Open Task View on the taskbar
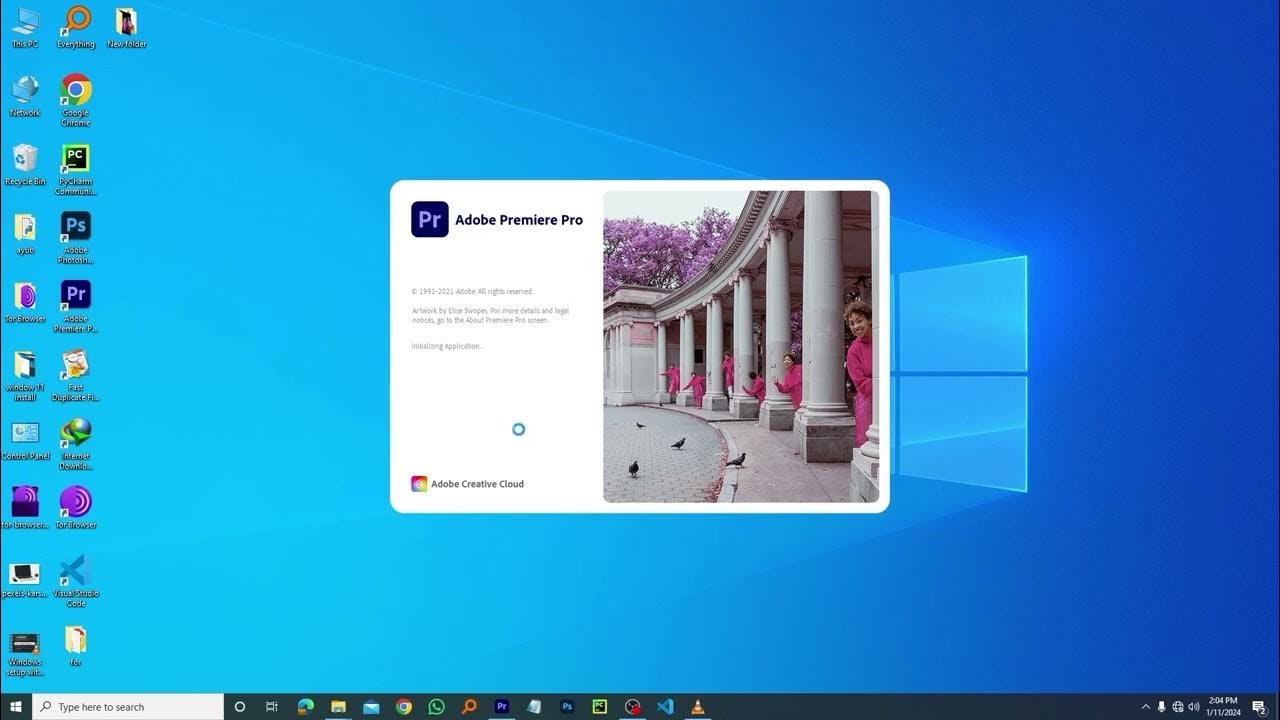Screen dimensions: 1280x720 point(272,707)
